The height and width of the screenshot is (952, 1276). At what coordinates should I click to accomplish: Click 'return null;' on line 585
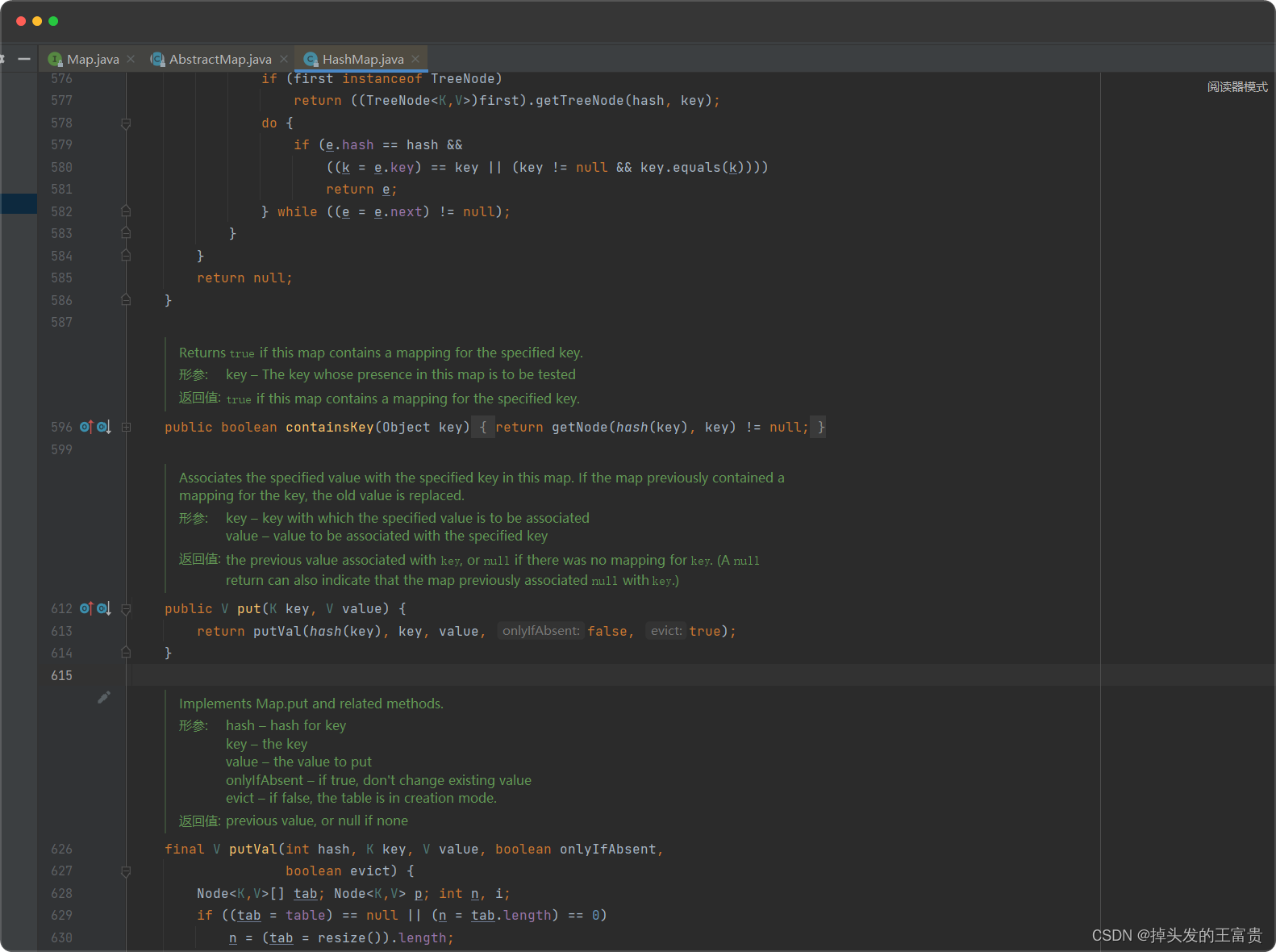244,278
